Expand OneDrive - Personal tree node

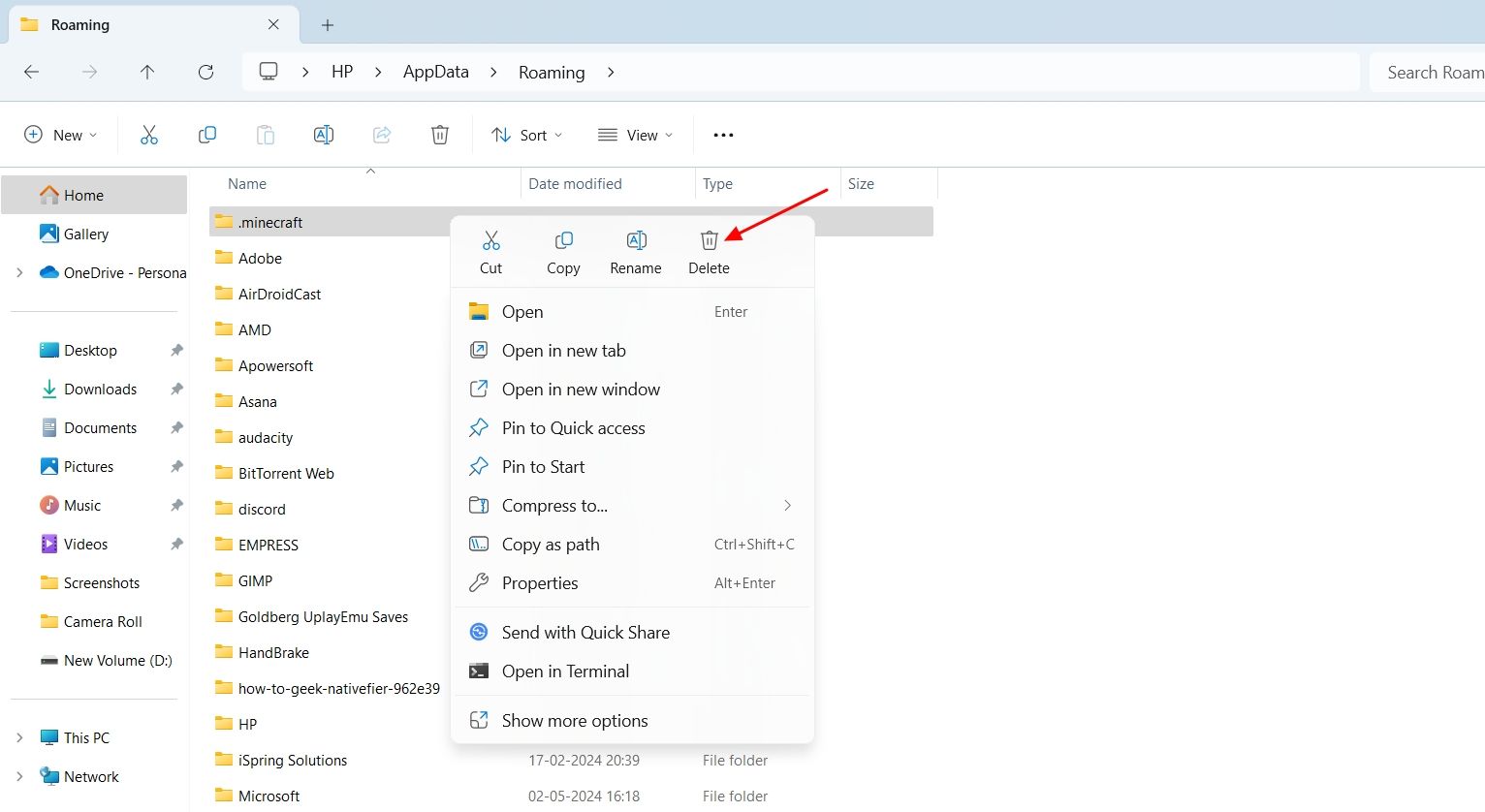click(x=19, y=273)
